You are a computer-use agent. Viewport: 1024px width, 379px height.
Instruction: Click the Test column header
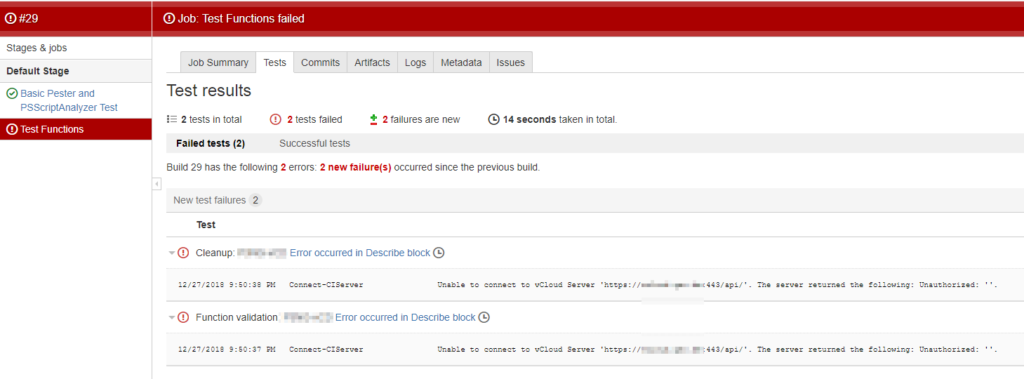[206, 225]
